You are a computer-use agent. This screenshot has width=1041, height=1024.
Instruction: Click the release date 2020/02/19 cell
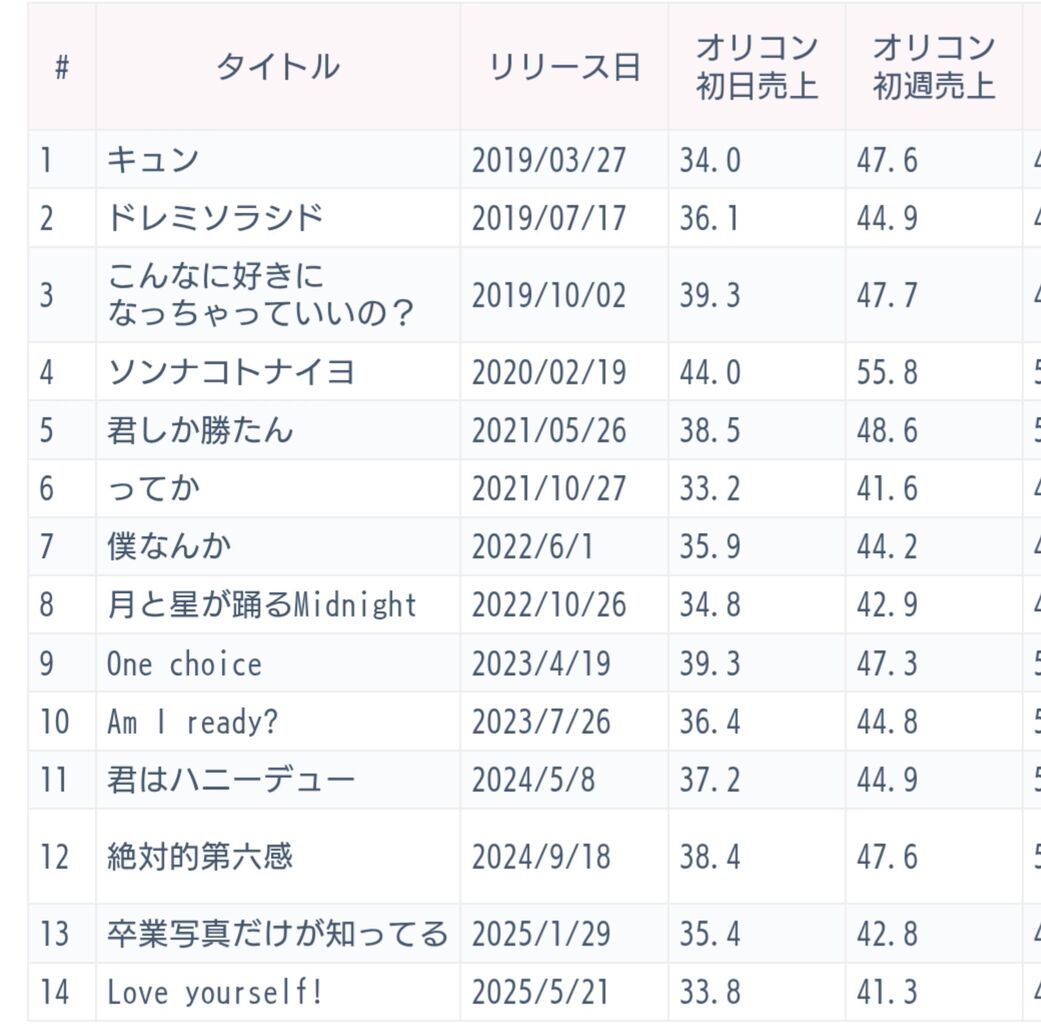(x=564, y=371)
